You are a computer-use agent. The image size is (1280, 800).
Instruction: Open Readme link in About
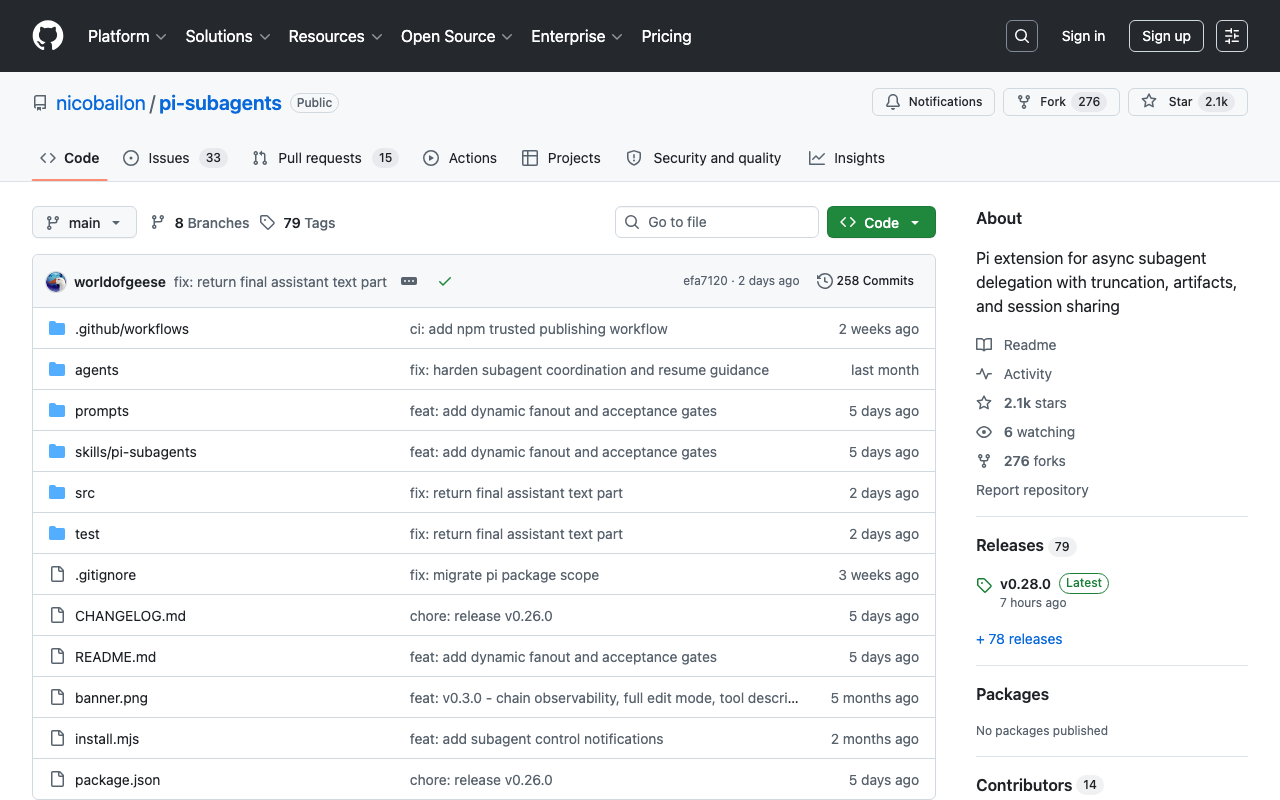(1016, 345)
